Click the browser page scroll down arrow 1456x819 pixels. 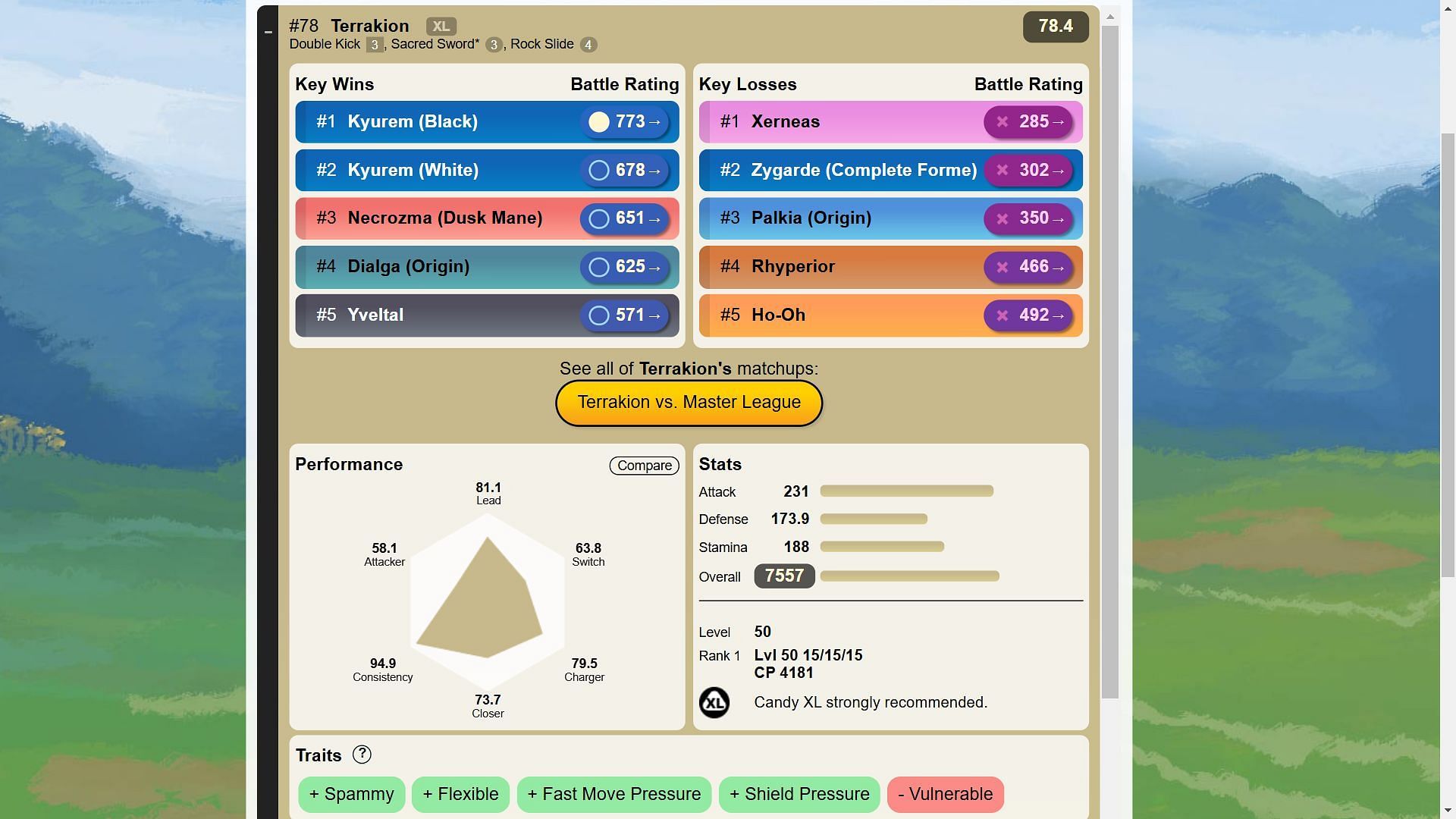(x=1448, y=811)
